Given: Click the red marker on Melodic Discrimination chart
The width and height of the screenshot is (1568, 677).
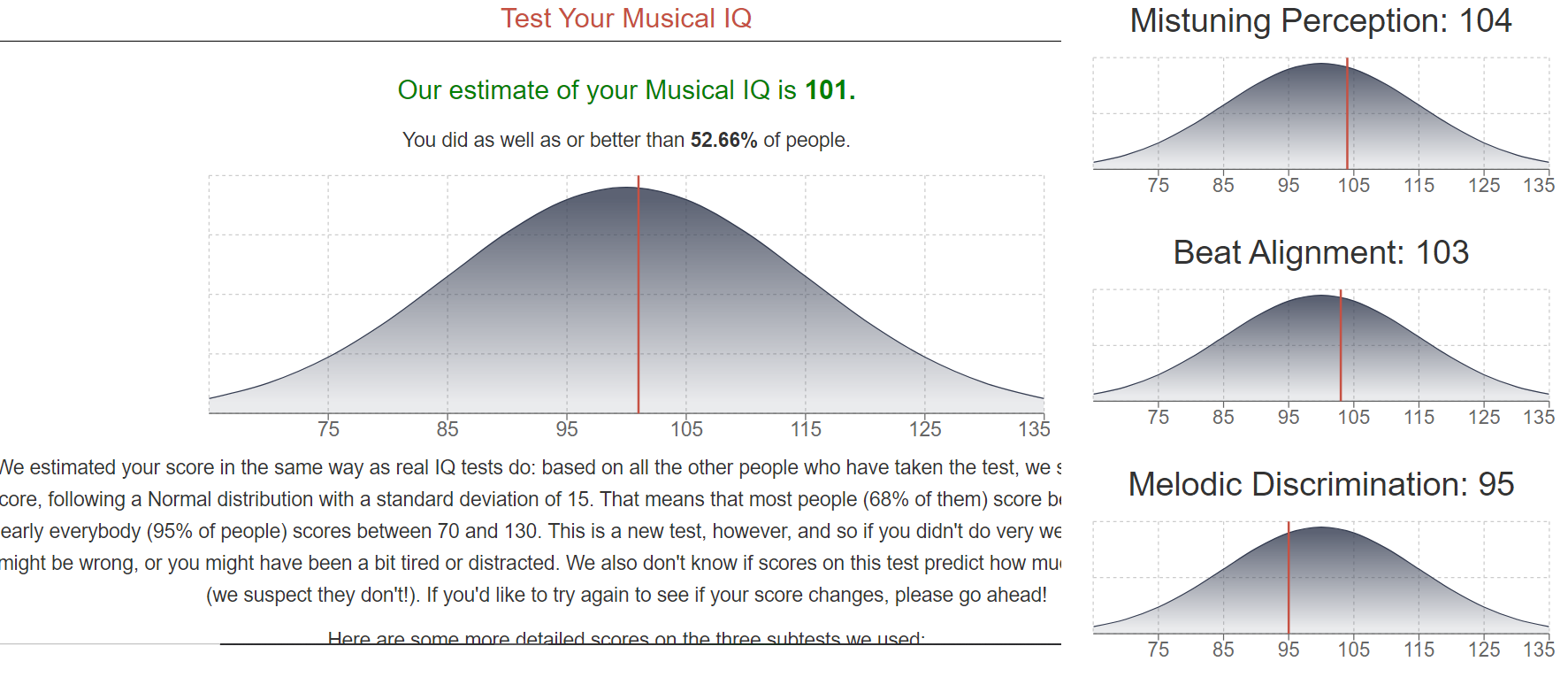Looking at the screenshot, I should click(1289, 577).
